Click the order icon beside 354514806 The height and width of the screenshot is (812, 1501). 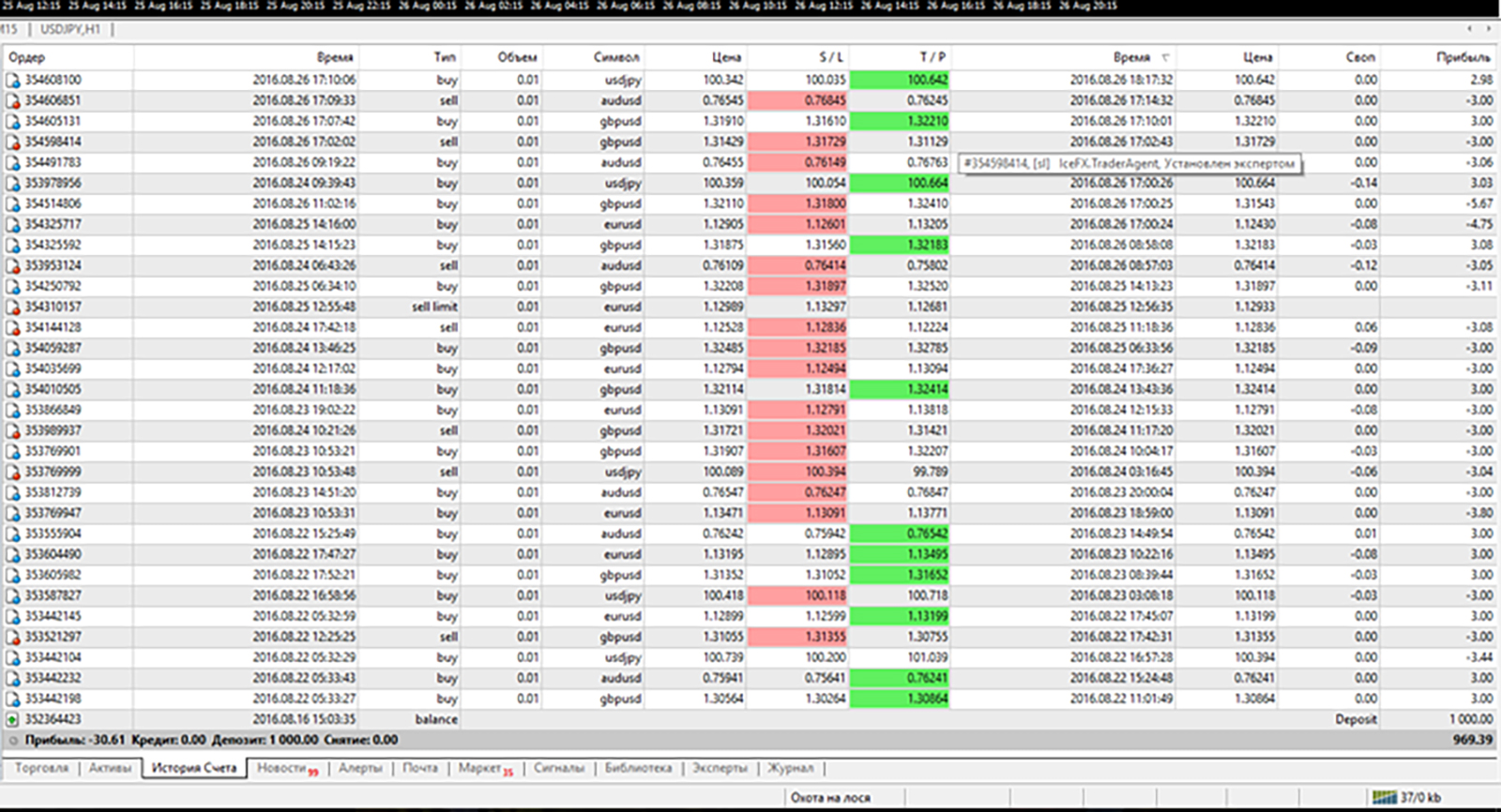[13, 204]
